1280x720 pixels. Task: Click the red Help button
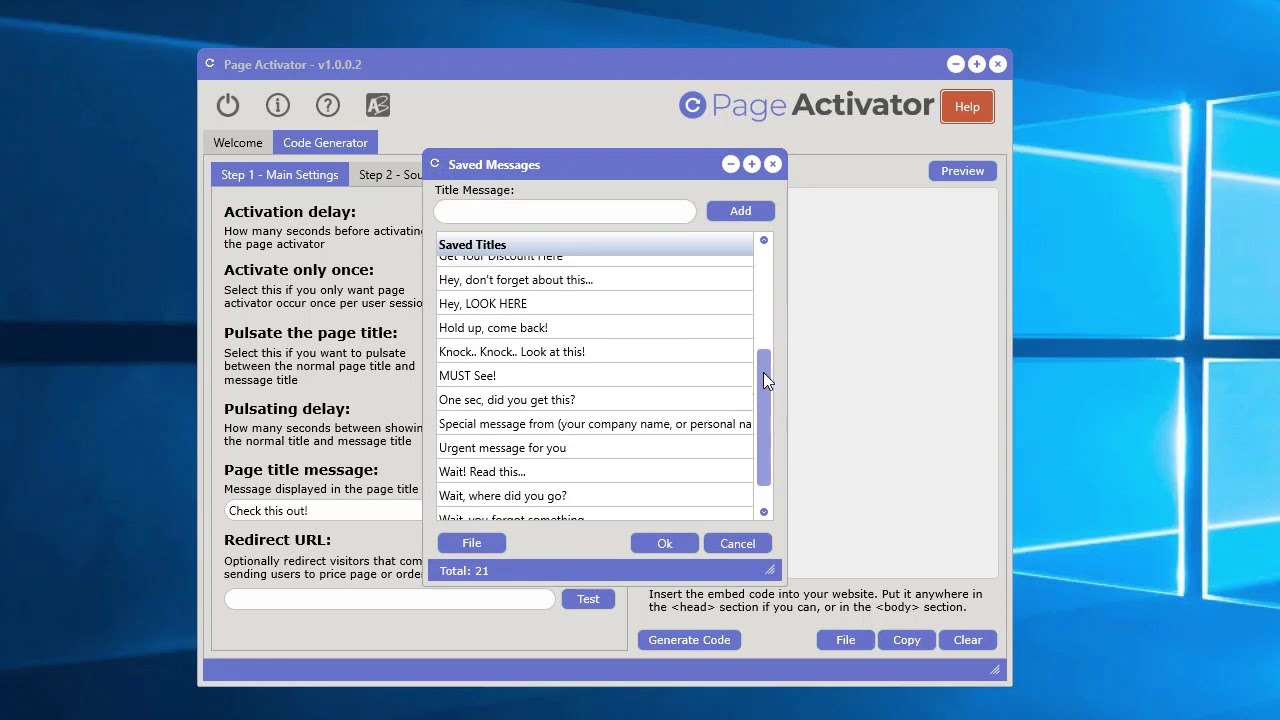pos(967,107)
